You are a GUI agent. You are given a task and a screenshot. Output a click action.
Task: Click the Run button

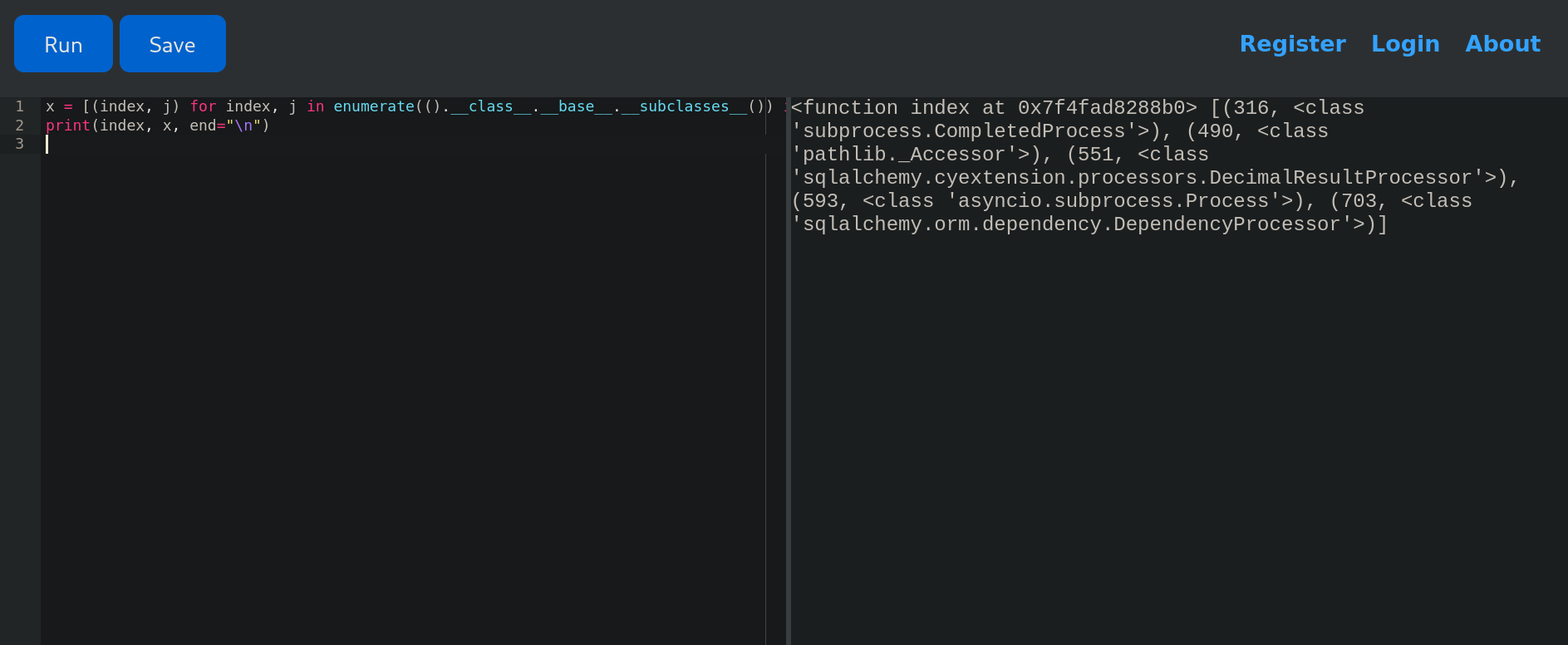point(63,44)
